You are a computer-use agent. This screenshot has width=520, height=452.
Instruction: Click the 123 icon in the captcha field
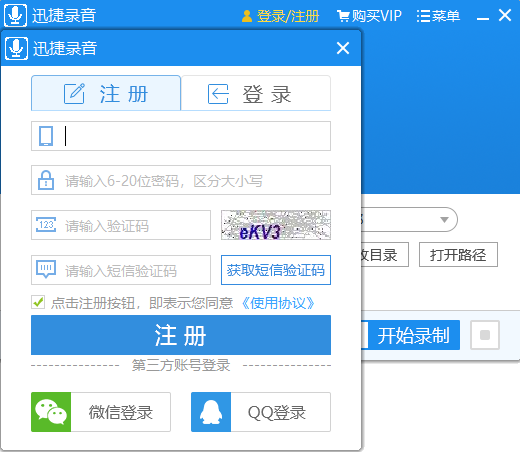tap(46, 225)
